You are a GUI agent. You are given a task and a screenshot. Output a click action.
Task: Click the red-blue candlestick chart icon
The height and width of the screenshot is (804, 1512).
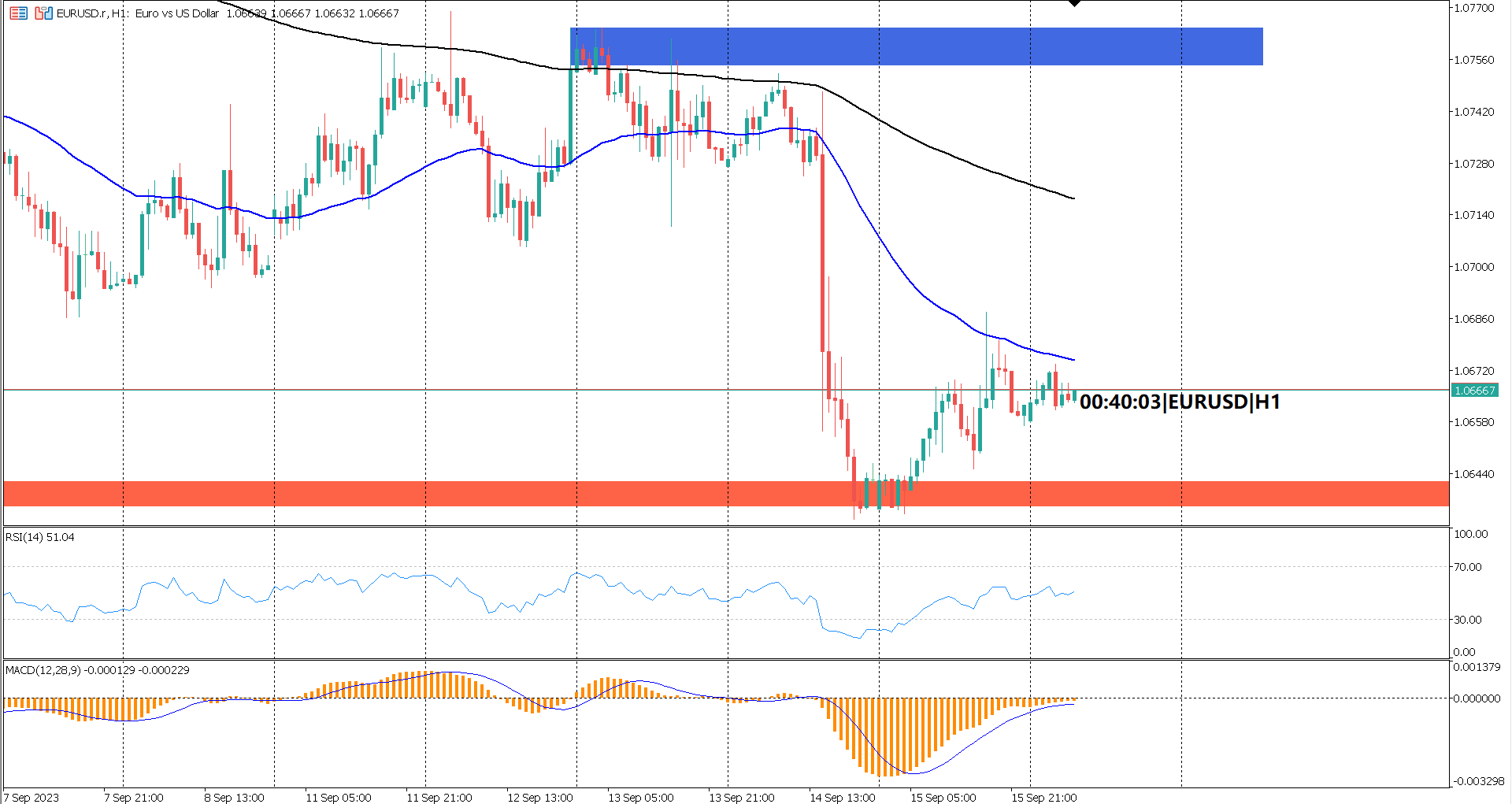click(x=44, y=13)
